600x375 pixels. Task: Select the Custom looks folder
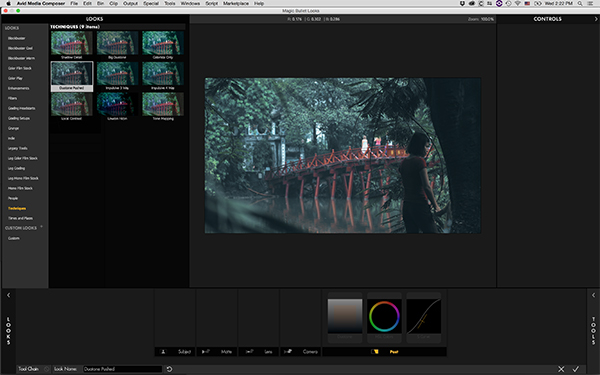click(x=13, y=238)
